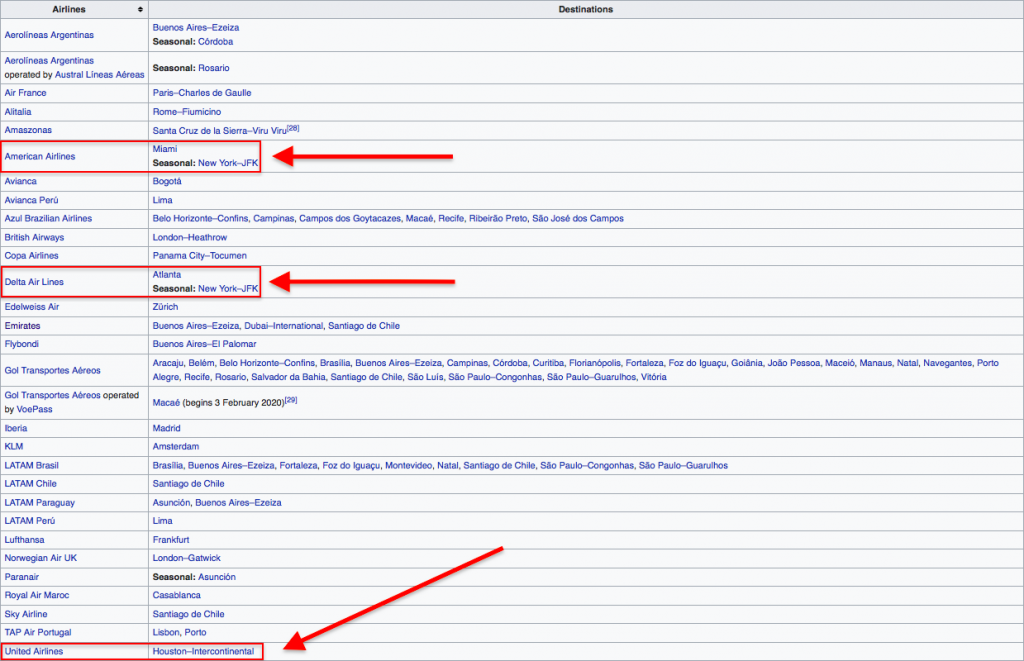Open the Azul Brazilian Airlines link

48,218
